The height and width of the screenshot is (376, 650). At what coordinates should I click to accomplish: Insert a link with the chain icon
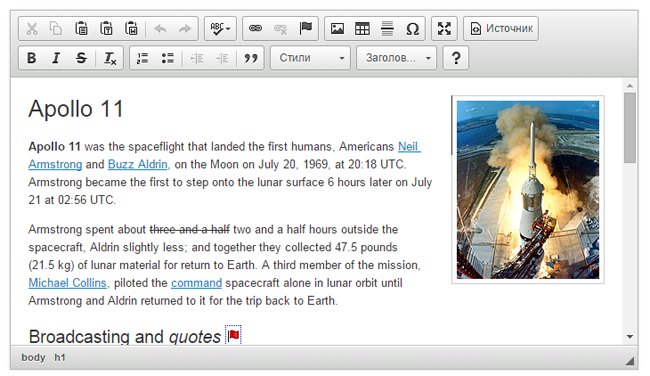click(x=255, y=29)
